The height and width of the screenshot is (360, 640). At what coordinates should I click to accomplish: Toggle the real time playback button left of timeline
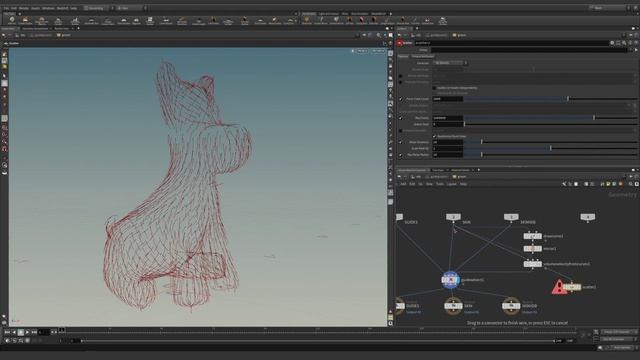tap(7, 340)
